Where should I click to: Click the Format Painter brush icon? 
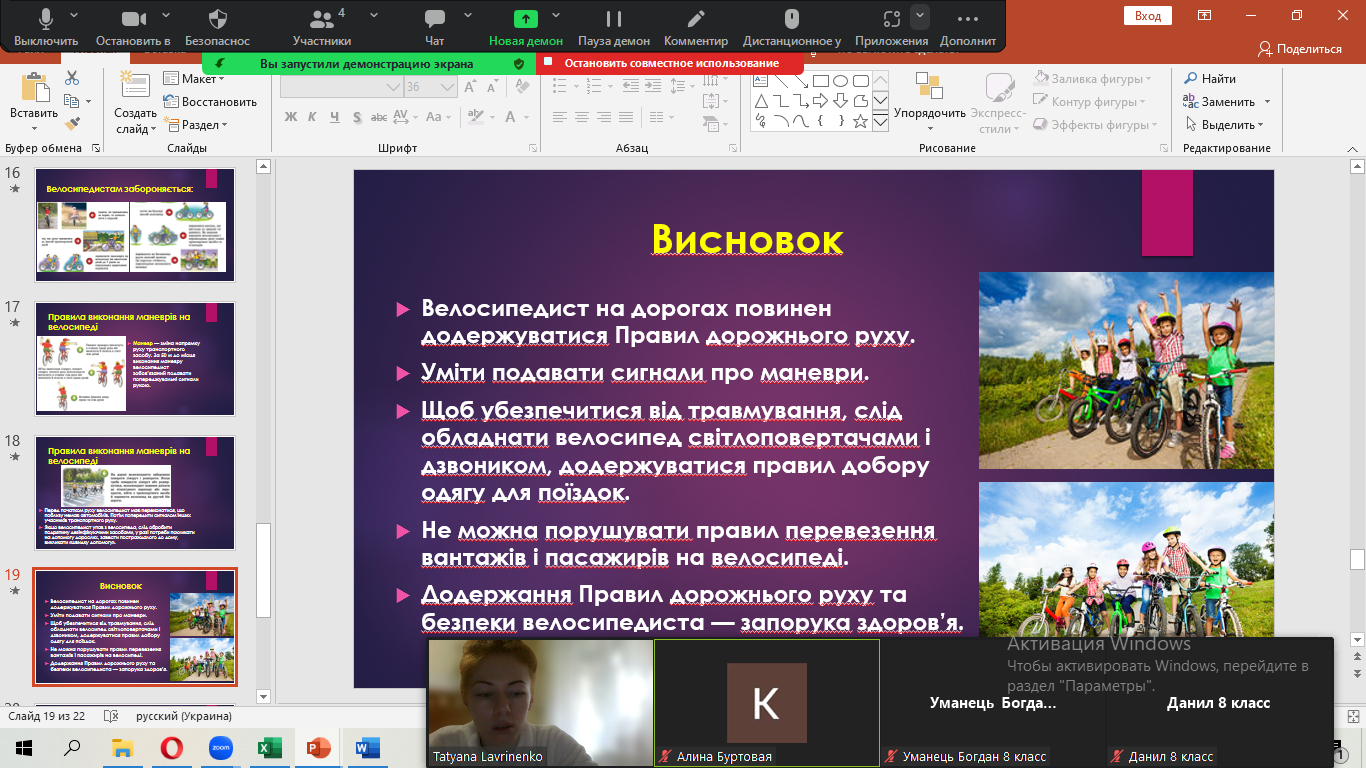pyautogui.click(x=72, y=124)
